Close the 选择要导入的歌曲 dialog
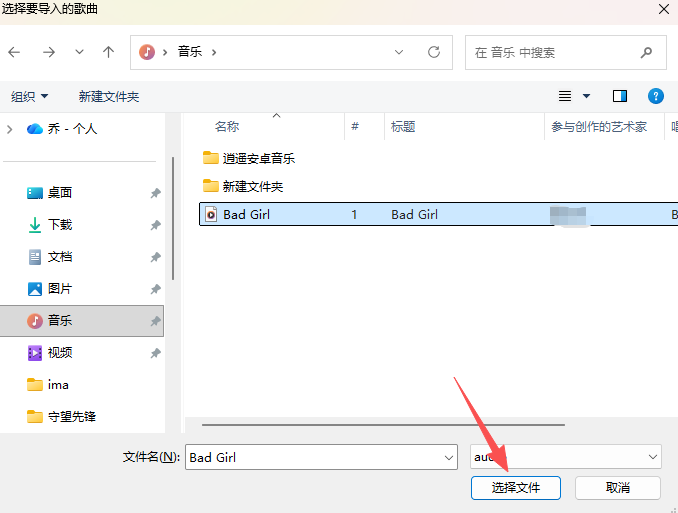678x513 pixels. point(664,9)
